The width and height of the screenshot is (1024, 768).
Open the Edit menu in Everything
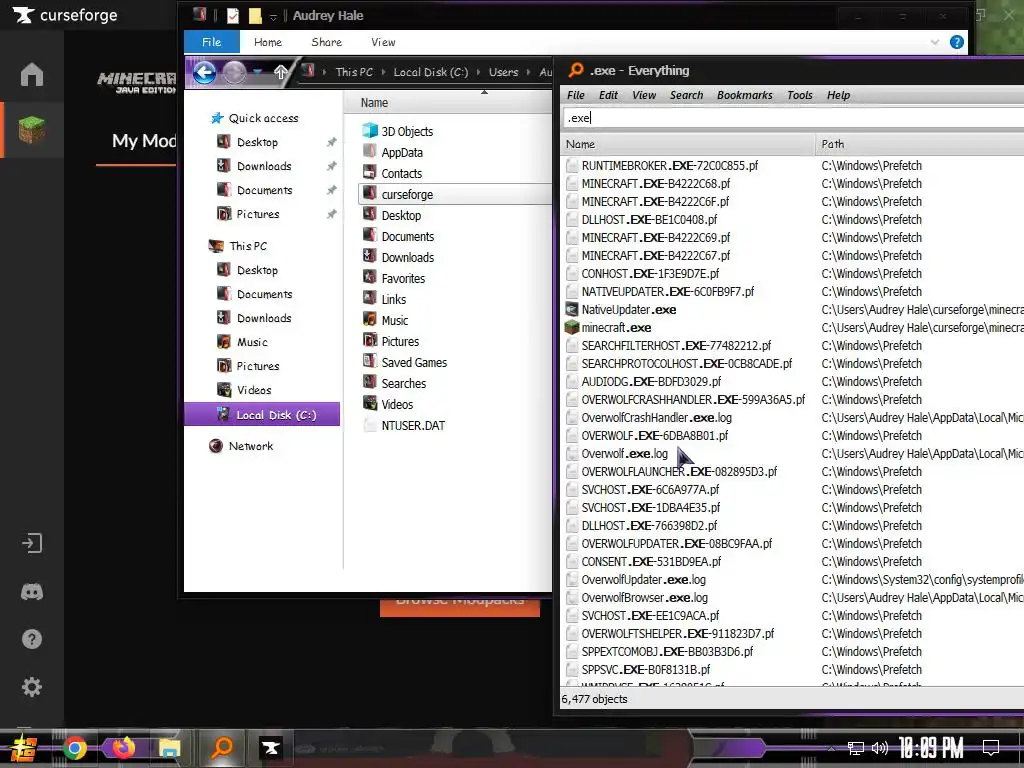[x=608, y=95]
